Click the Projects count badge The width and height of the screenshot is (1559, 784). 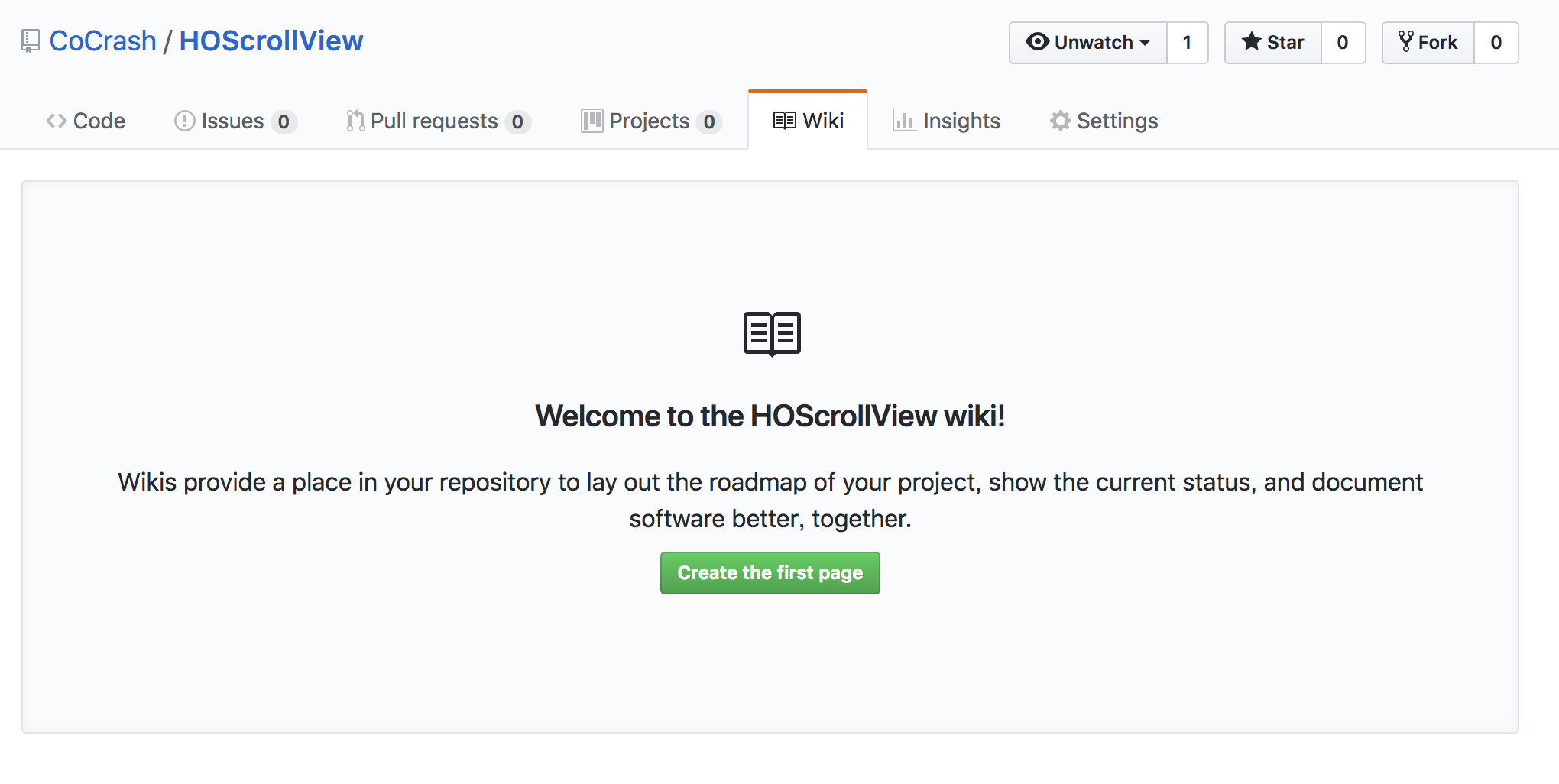pos(709,121)
